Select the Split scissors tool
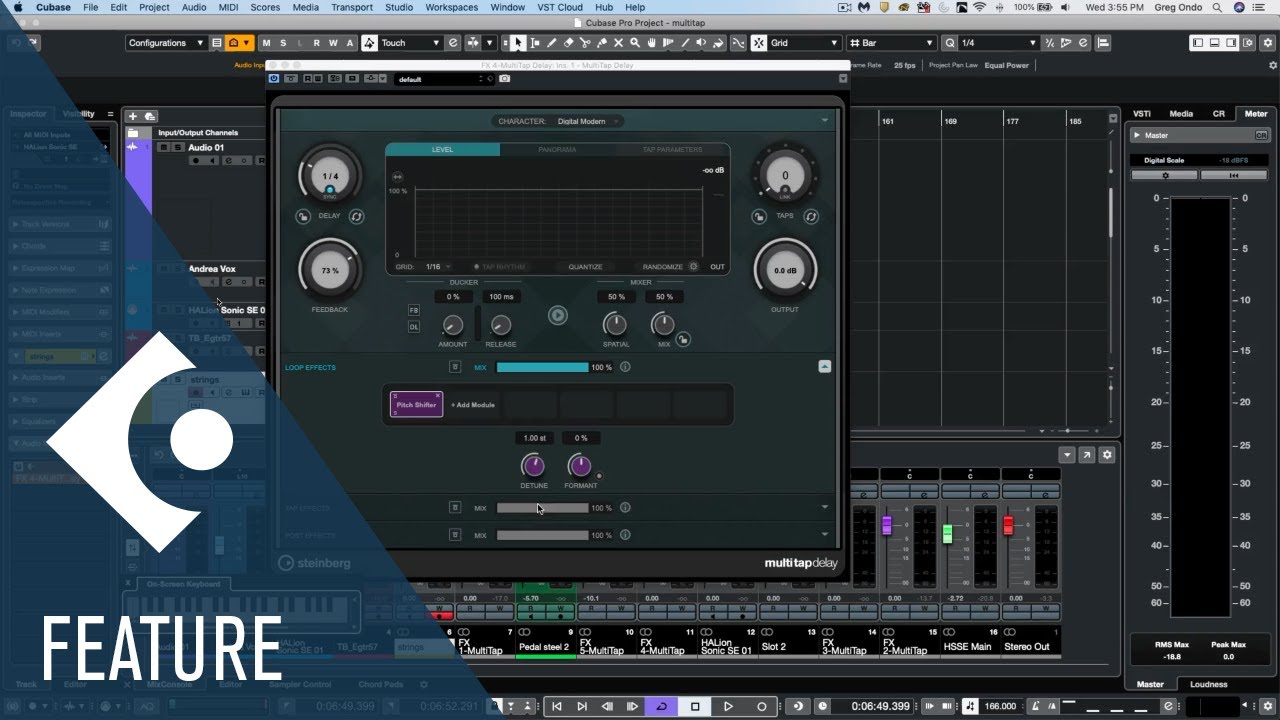The height and width of the screenshot is (720, 1280). (585, 43)
